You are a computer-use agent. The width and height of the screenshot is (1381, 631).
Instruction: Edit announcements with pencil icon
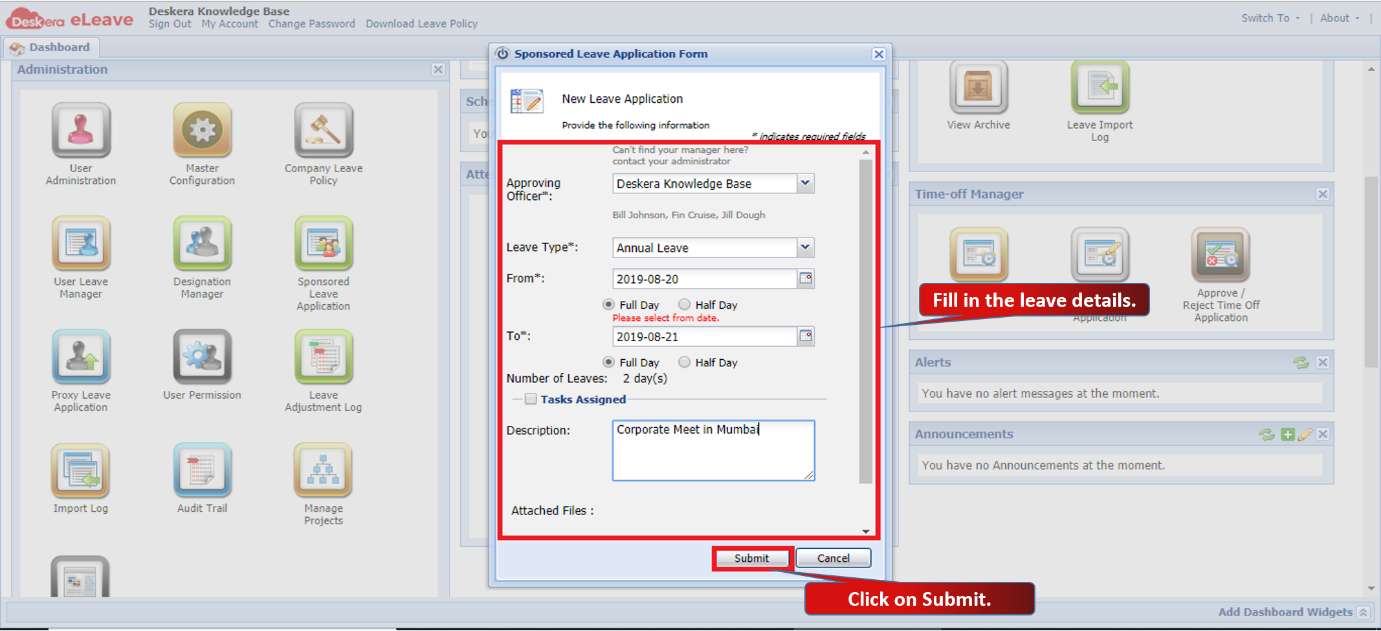pos(1305,435)
